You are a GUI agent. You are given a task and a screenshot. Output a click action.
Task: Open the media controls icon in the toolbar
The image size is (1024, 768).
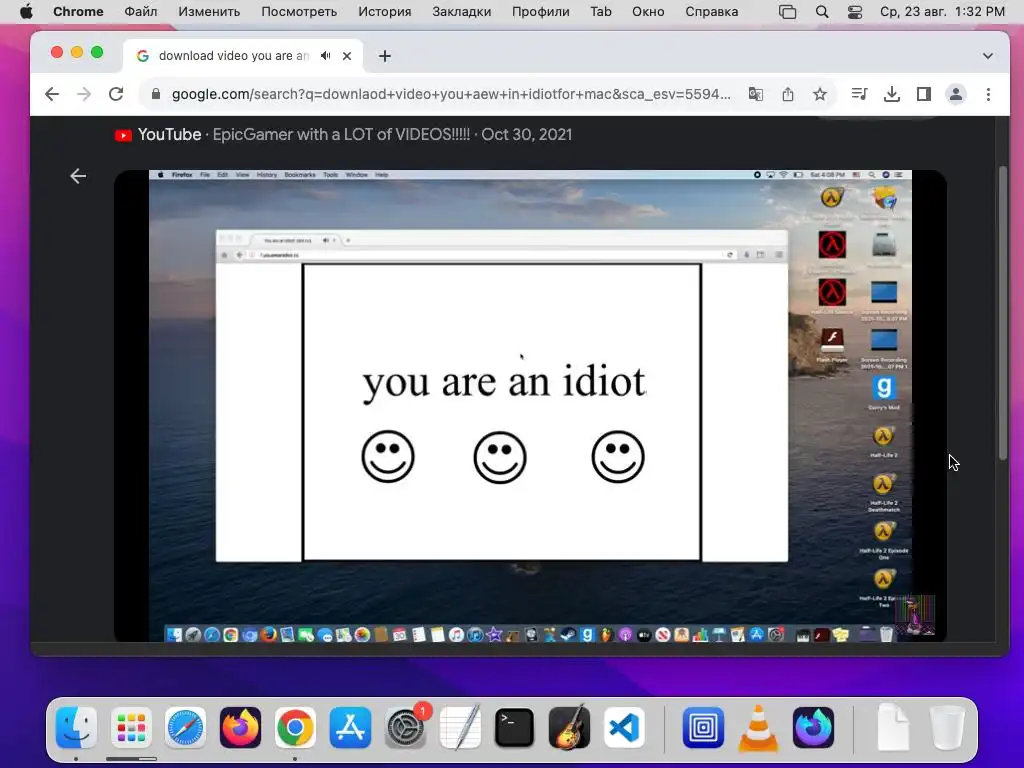tap(859, 94)
